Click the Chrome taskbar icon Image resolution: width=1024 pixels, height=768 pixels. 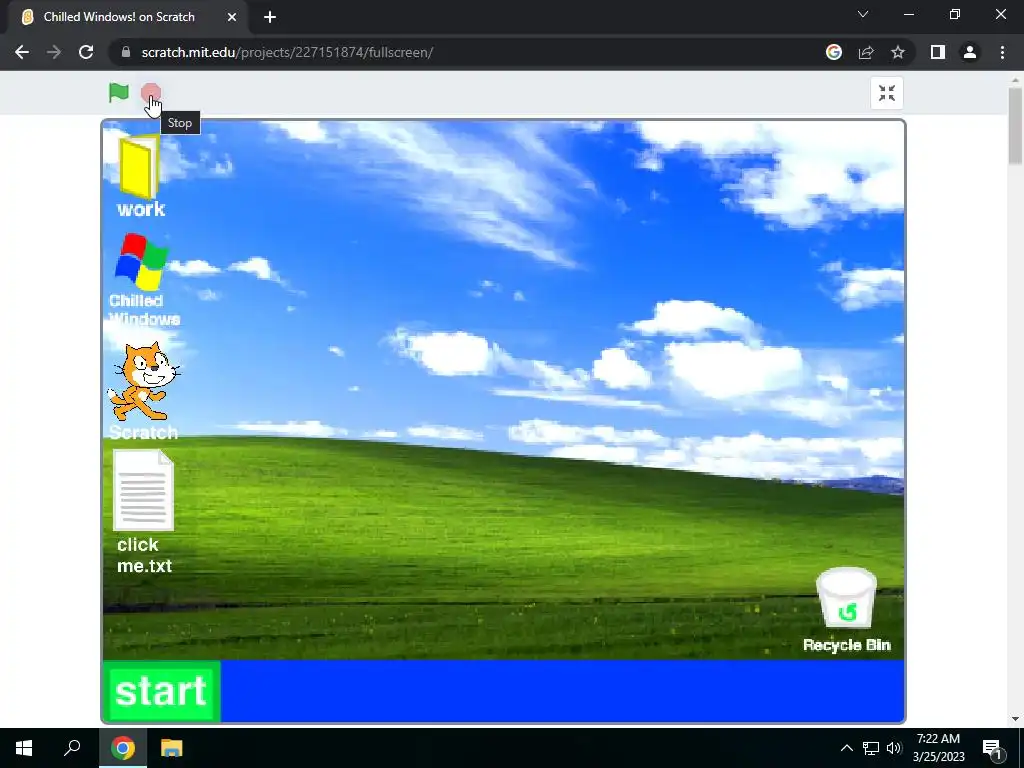pos(123,748)
